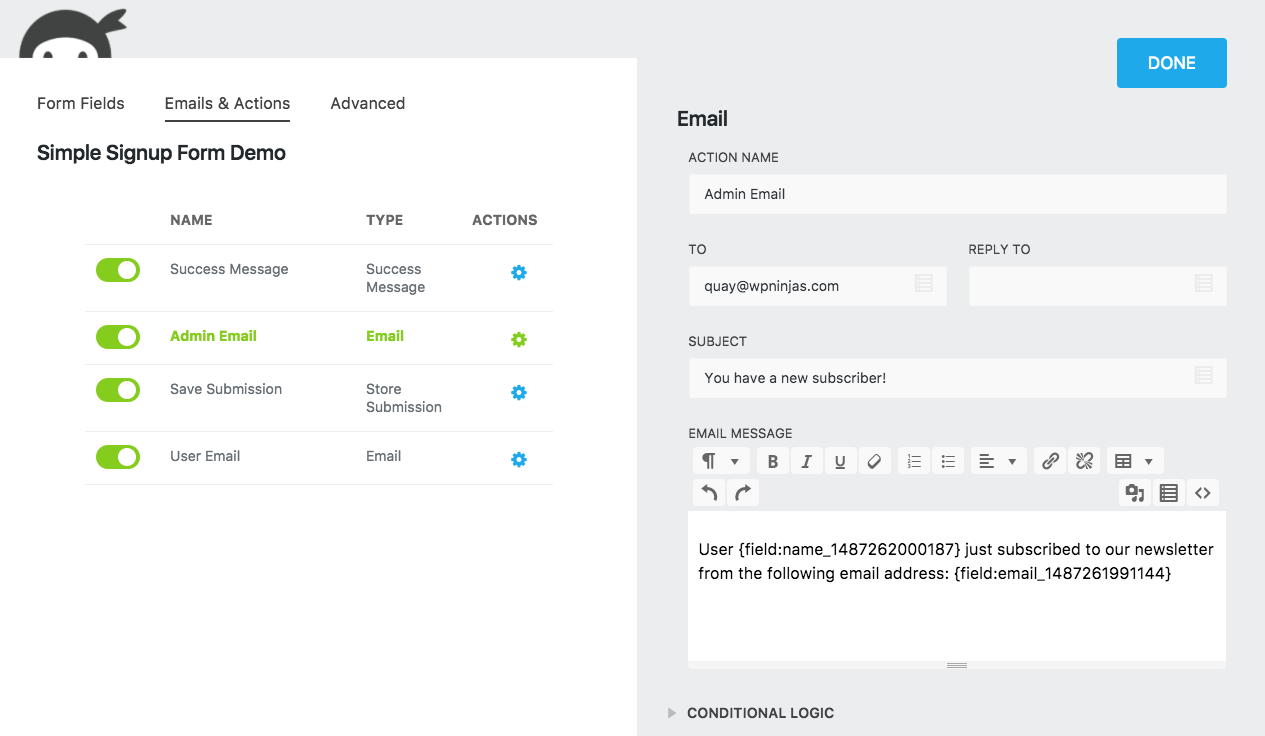Disable the Success Message action toggle
The width and height of the screenshot is (1265, 736).
tap(118, 270)
